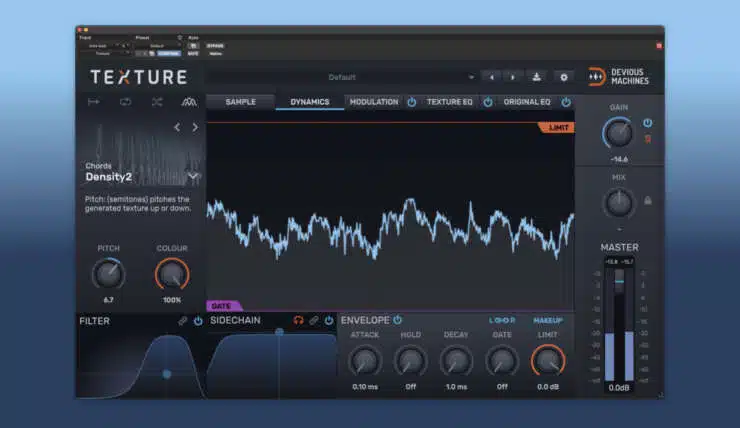Click the Devious Machines logo
Screen dimensions: 740x428
619,76
